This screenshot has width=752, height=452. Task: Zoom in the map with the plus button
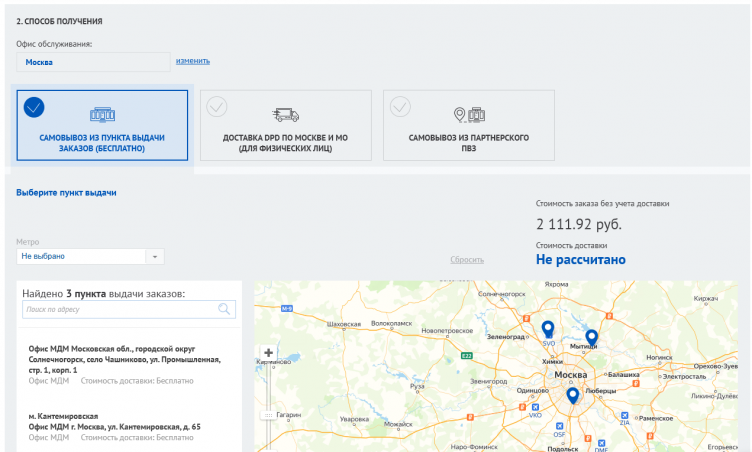pos(268,352)
